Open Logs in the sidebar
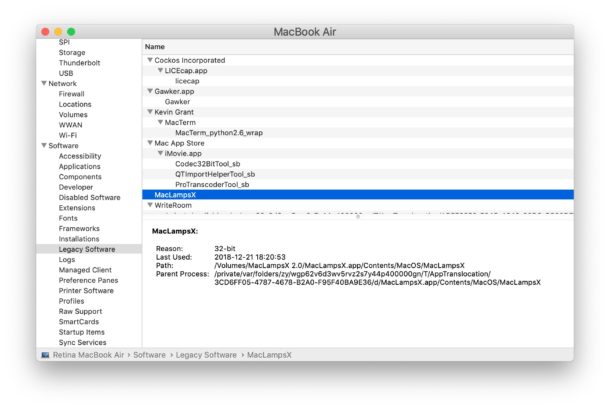This screenshot has height=409, width=610. [67, 260]
